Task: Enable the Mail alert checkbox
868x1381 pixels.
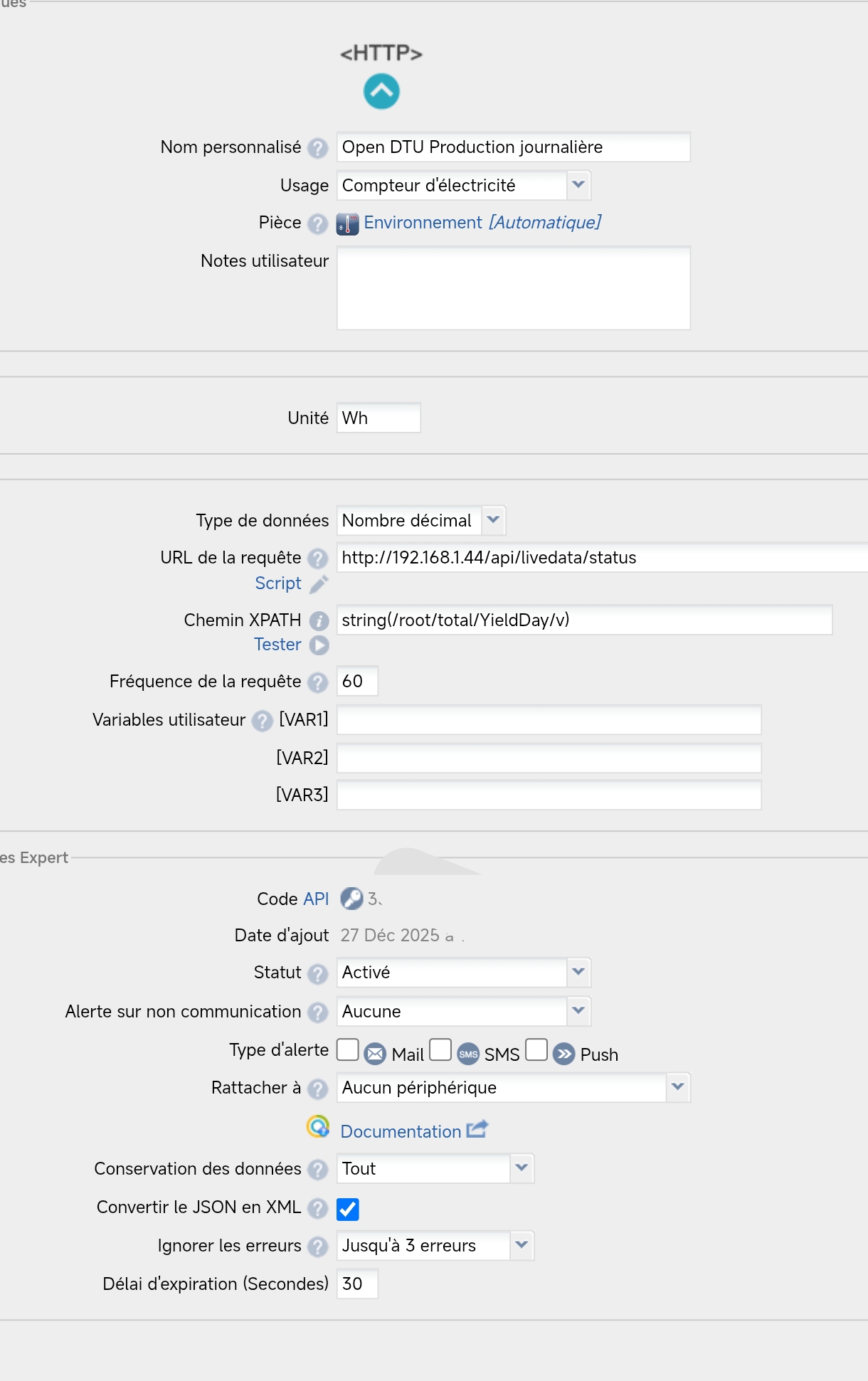Action: (x=347, y=1049)
